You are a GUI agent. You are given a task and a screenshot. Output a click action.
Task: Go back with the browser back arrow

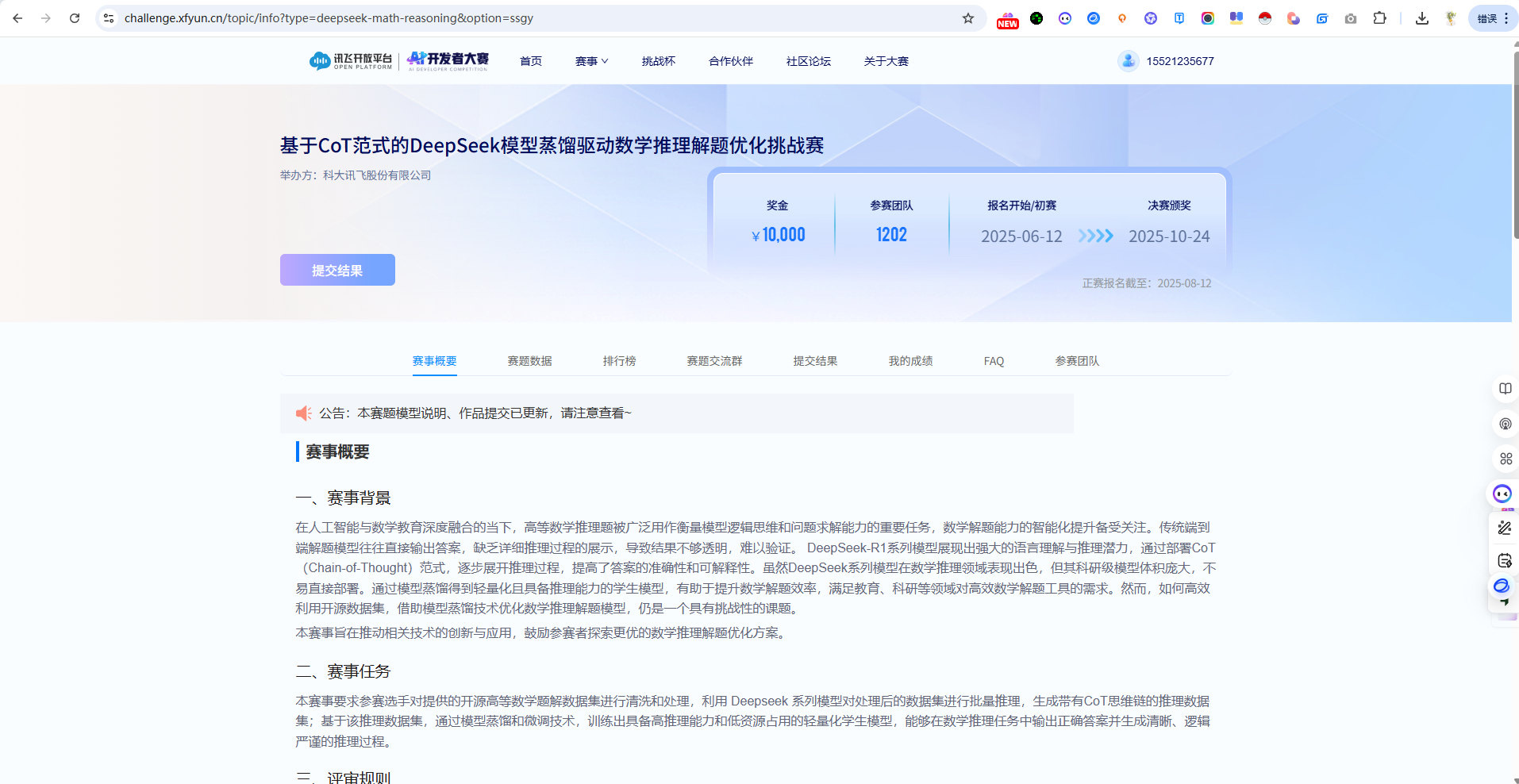pos(17,18)
